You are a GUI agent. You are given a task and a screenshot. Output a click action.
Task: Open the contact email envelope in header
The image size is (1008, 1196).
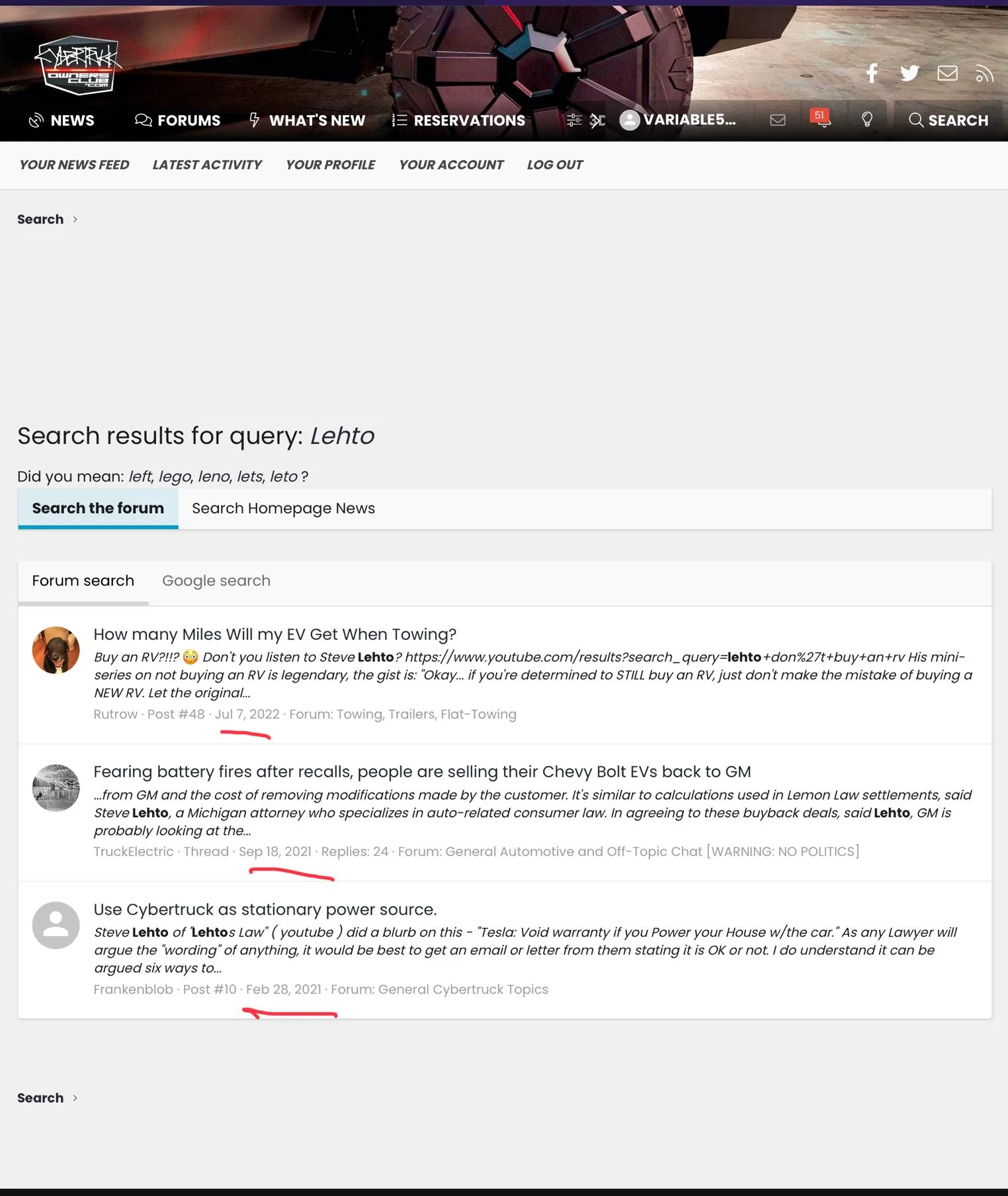click(947, 73)
